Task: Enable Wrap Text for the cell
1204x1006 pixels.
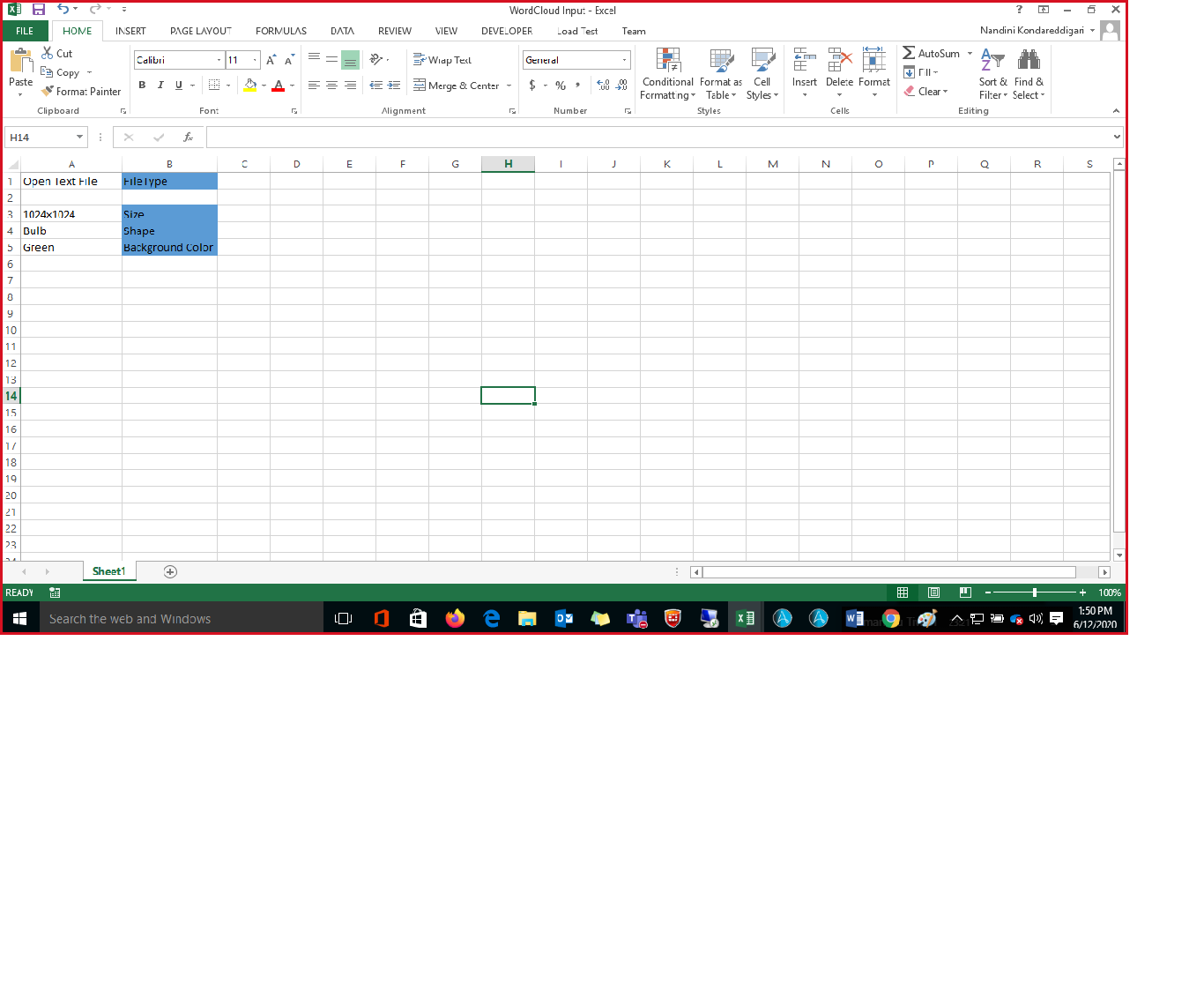Action: (x=442, y=60)
